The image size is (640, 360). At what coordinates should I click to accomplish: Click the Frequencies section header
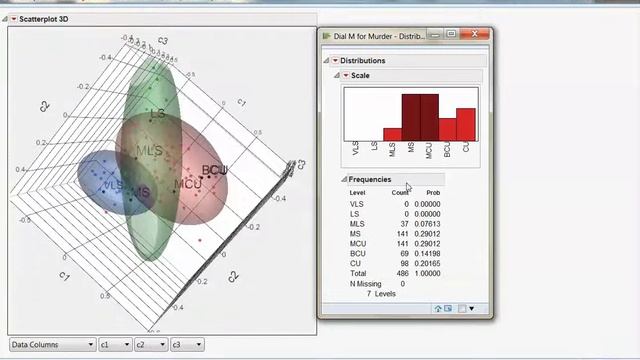click(x=396, y=179)
